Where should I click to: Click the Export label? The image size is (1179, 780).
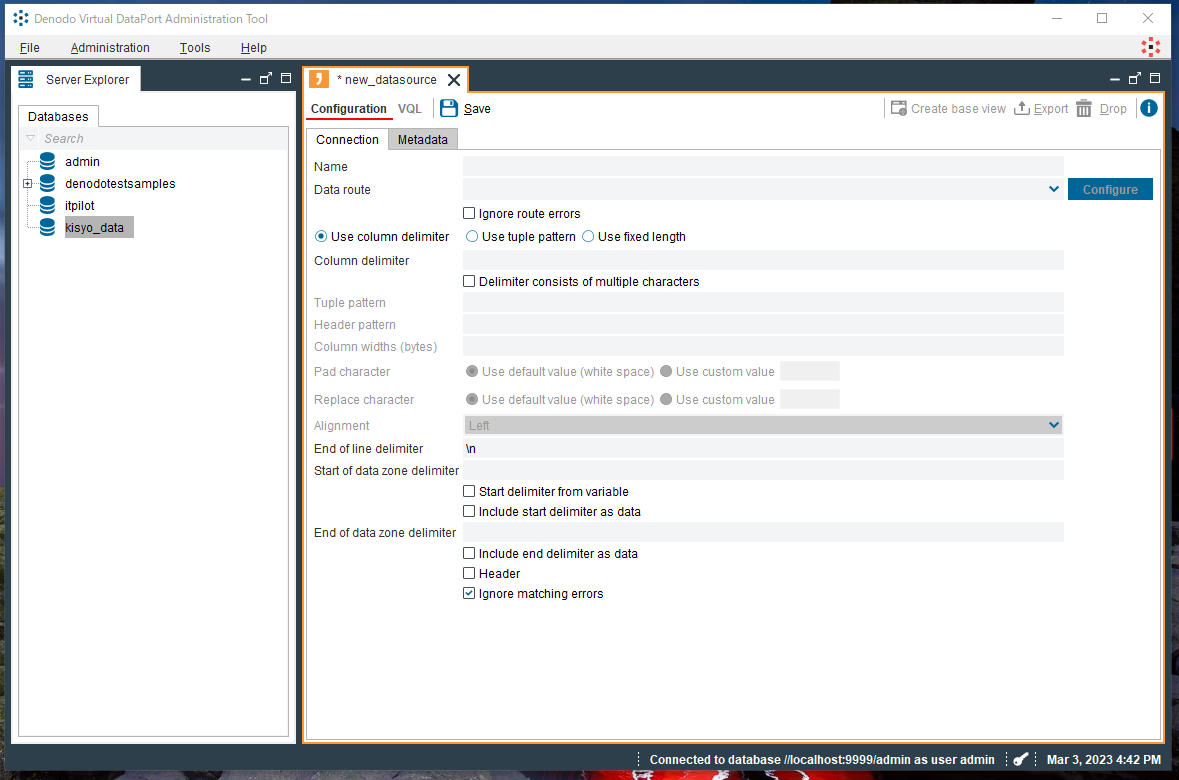1050,109
